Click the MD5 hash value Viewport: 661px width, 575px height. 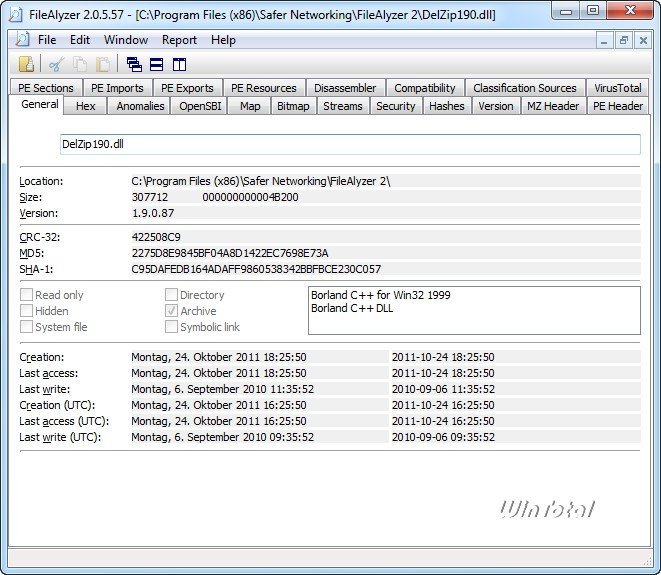tap(230, 253)
